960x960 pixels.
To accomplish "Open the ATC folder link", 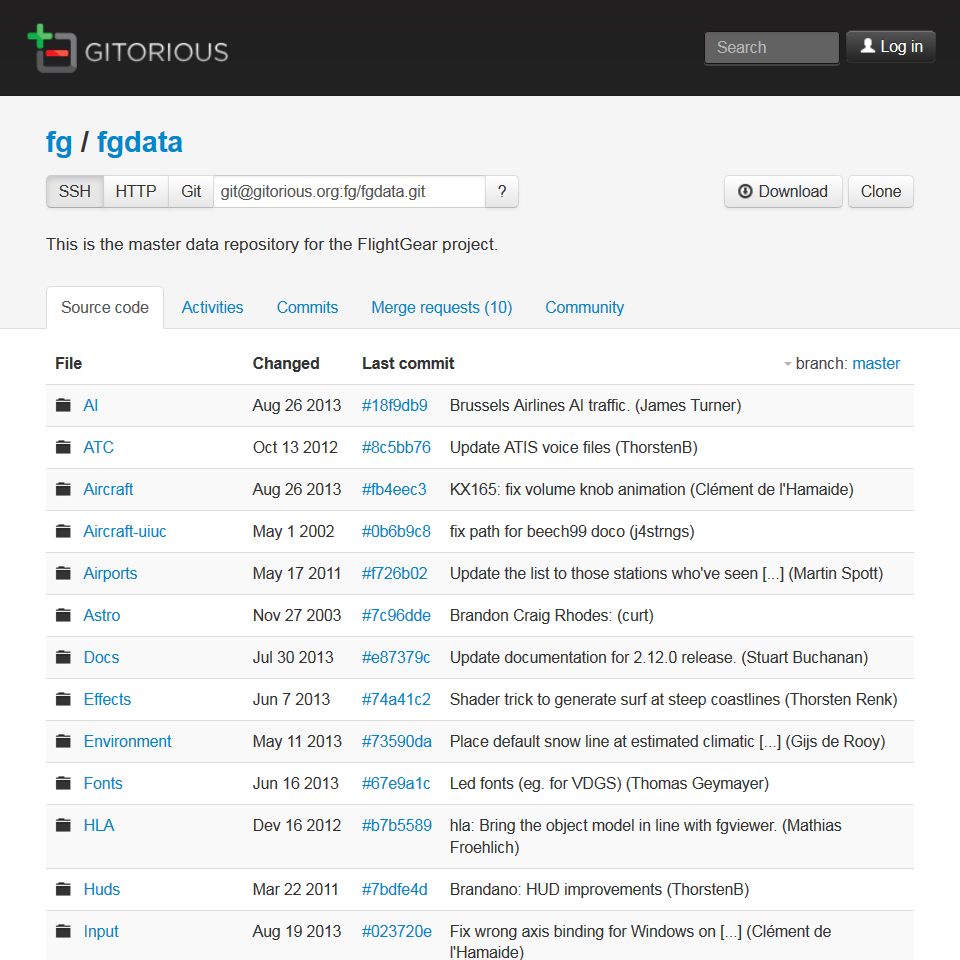I will 99,448.
